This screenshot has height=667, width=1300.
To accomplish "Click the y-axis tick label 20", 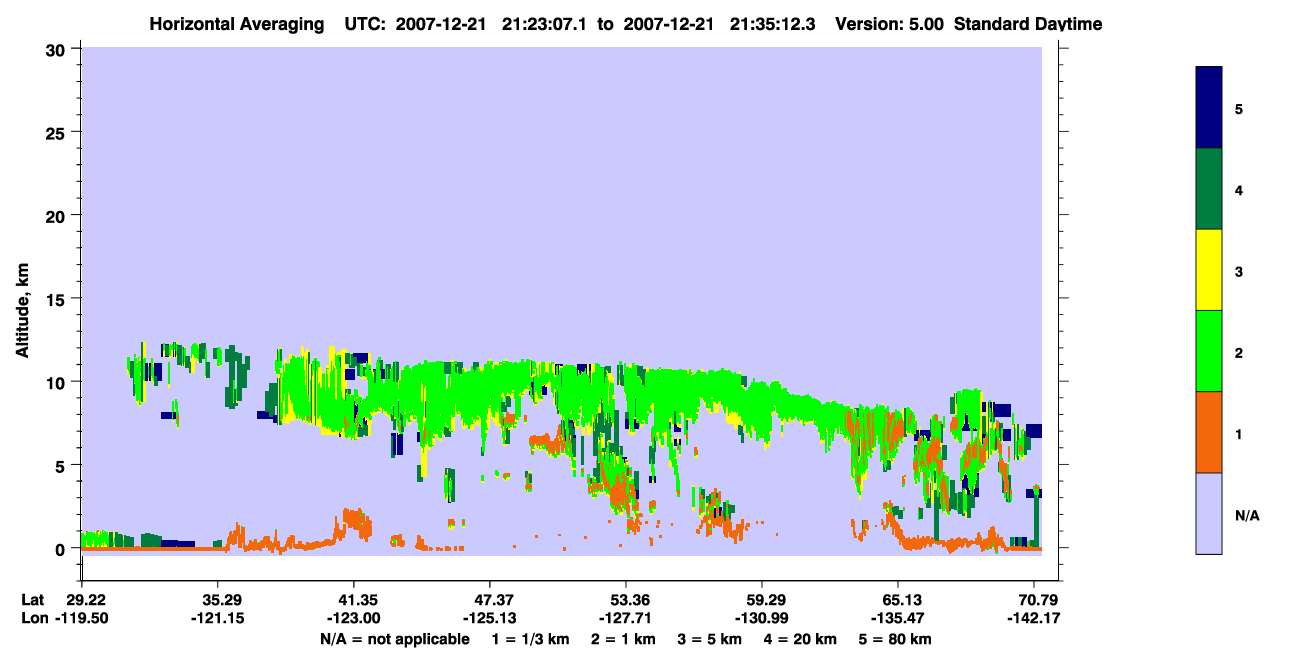I will 58,215.
